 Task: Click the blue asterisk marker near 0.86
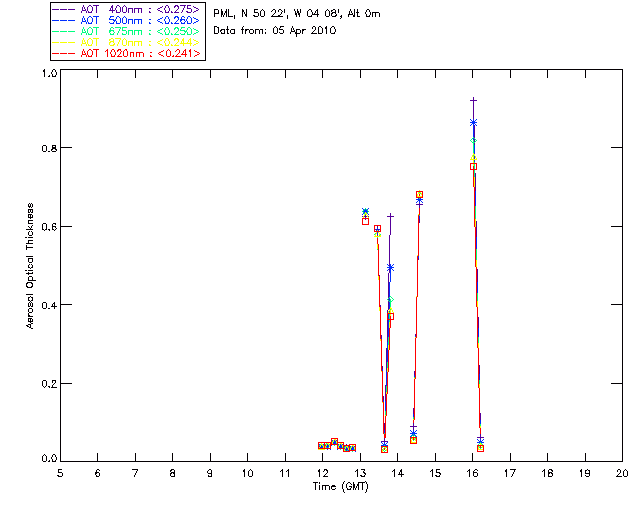click(x=473, y=122)
